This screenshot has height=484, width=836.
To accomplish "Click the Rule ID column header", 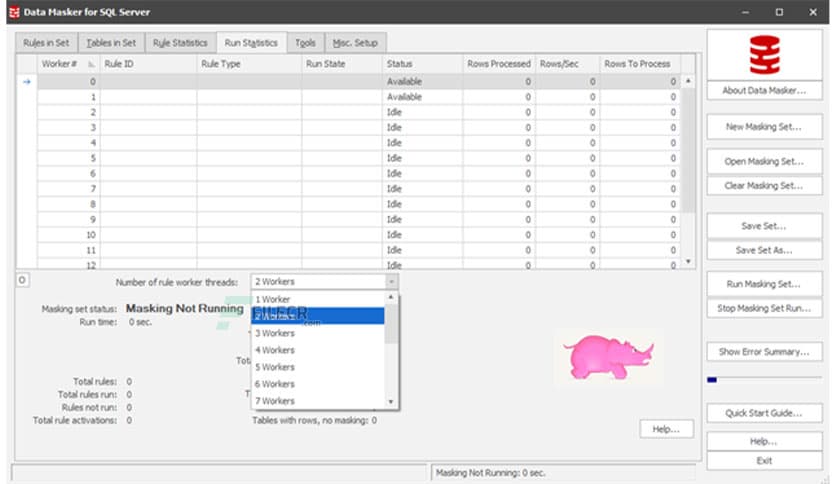I will point(148,64).
